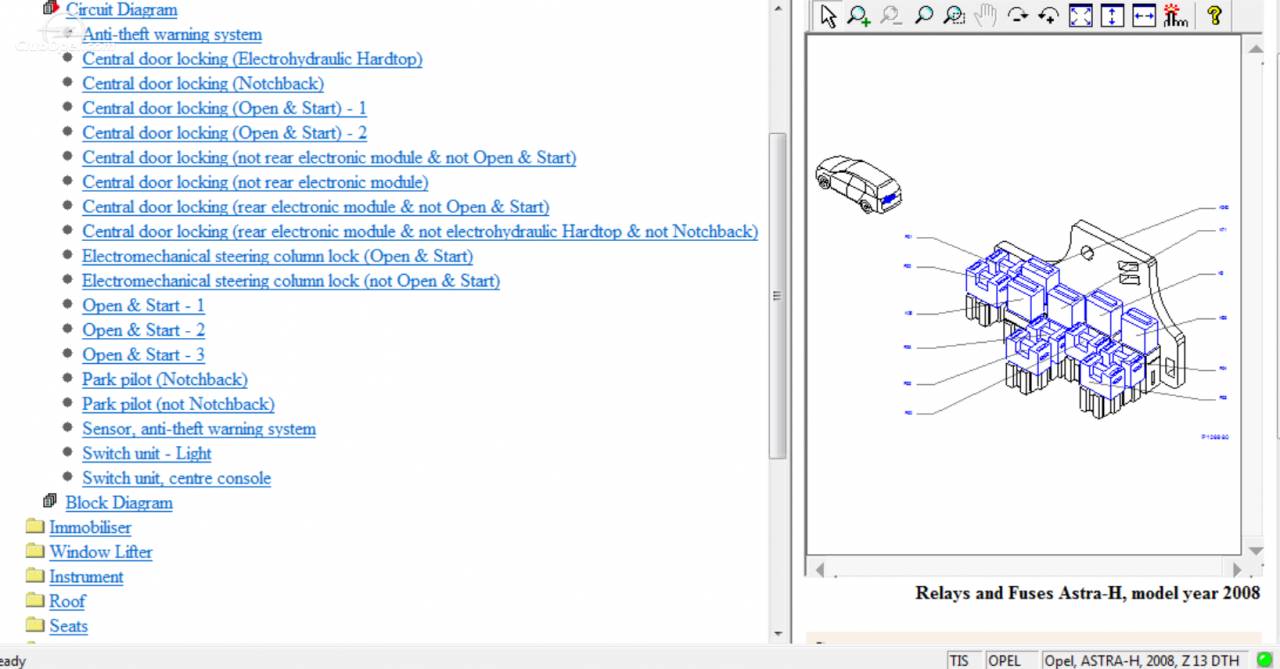The height and width of the screenshot is (669, 1280).
Task: Click the relay and fuse box drawing
Action: click(1075, 320)
